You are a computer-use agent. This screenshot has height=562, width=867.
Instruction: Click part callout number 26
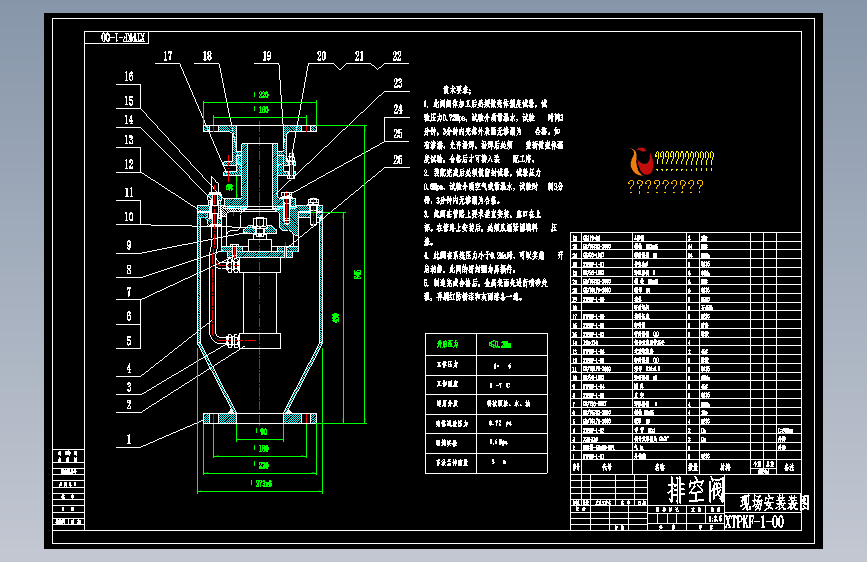pos(398,159)
